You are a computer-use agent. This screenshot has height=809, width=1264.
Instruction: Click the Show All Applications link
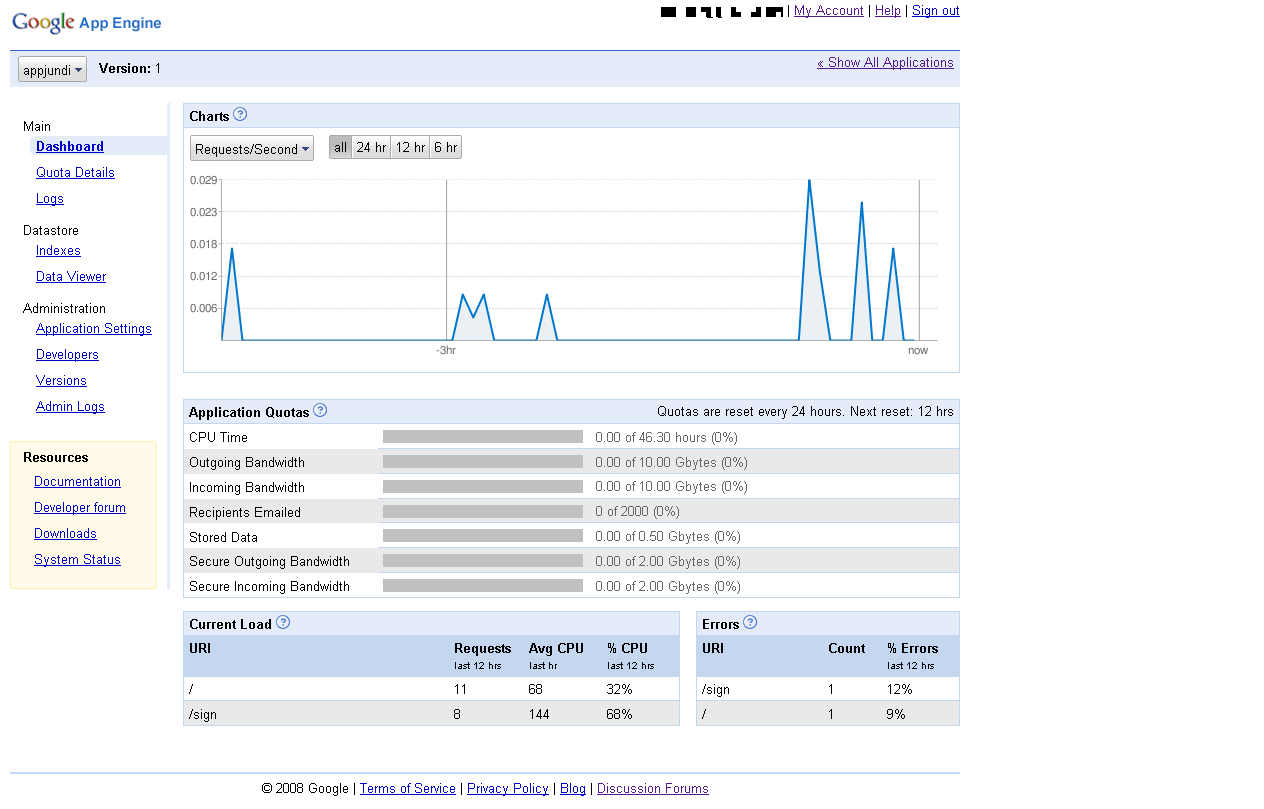pyautogui.click(x=885, y=63)
